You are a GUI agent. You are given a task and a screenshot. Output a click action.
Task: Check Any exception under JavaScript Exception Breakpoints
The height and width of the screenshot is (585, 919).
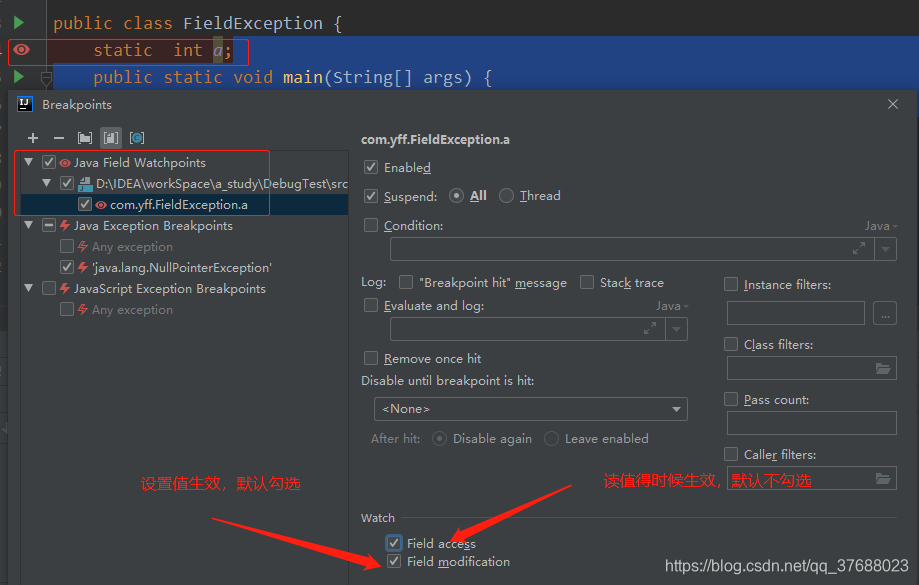pyautogui.click(x=67, y=309)
